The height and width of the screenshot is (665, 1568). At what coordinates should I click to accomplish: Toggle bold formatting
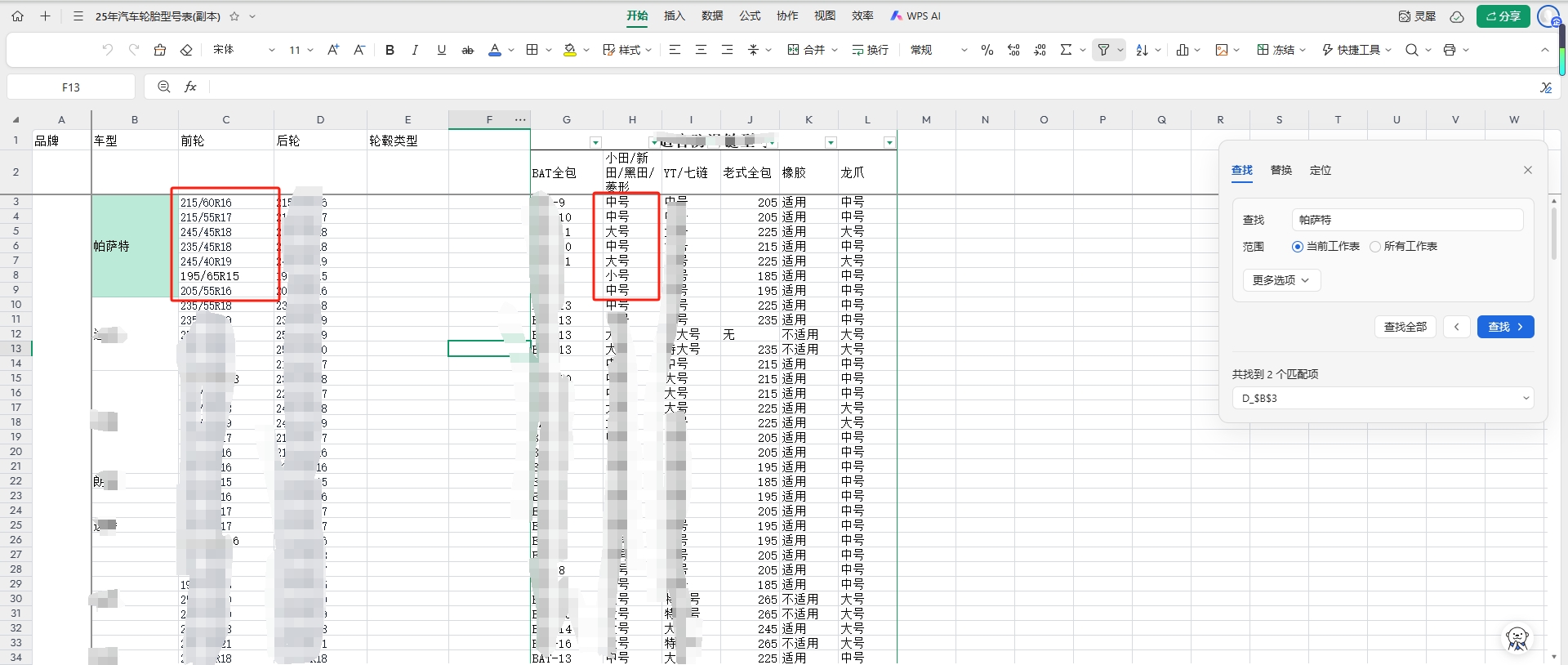(390, 50)
